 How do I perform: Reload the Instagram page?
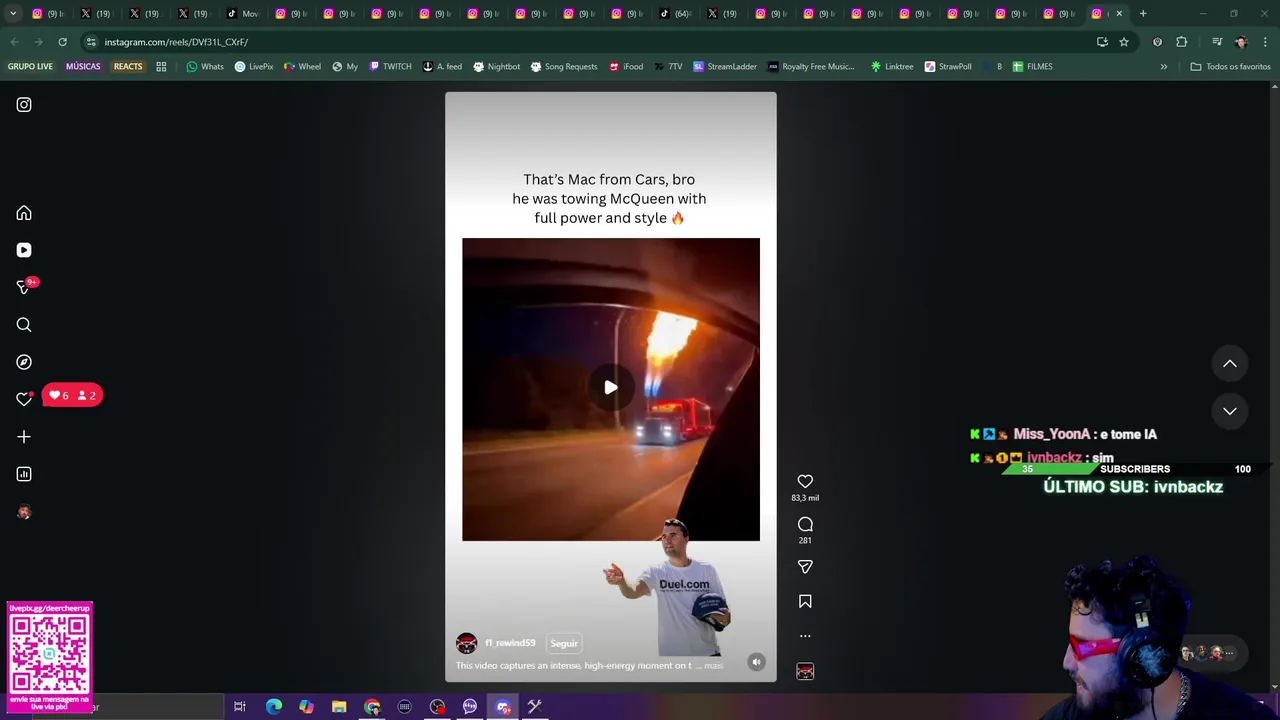[62, 42]
